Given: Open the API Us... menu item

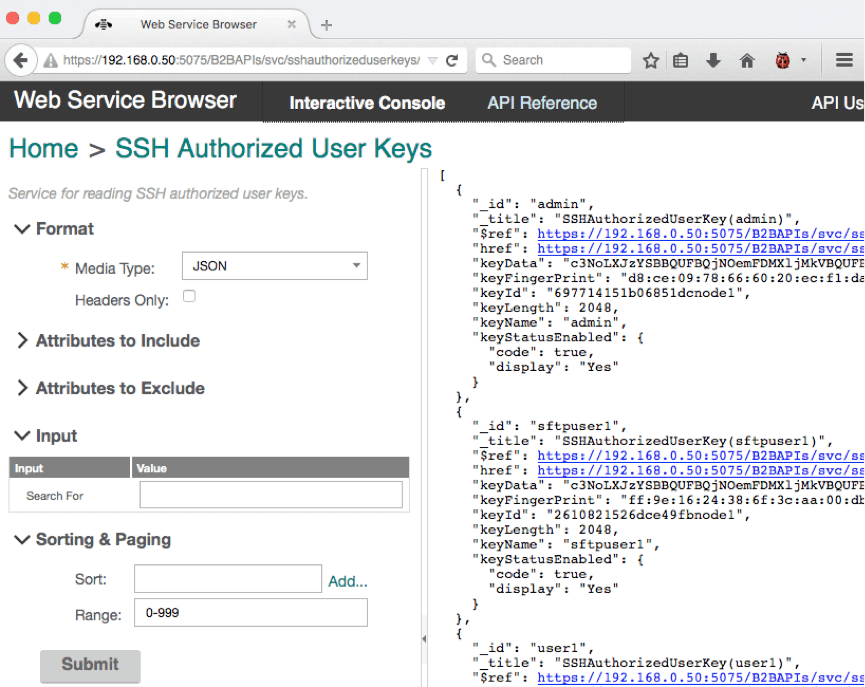Looking at the screenshot, I should (837, 103).
